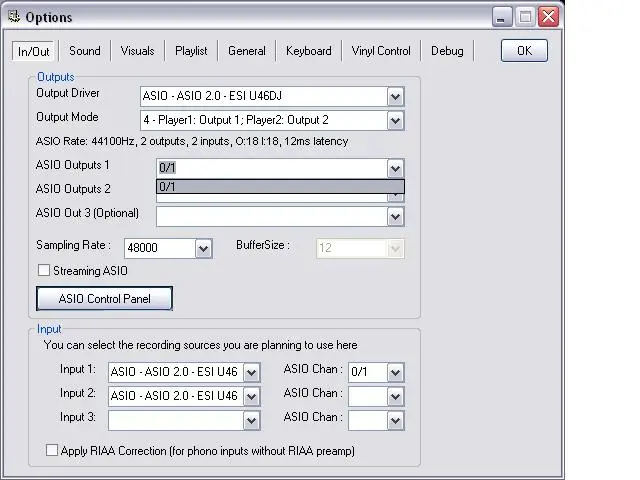Switch to the Debug tab

[x=447, y=51]
